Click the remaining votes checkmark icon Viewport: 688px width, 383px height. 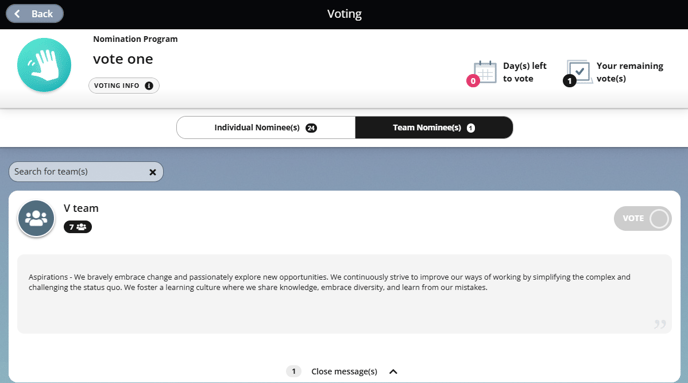point(578,72)
